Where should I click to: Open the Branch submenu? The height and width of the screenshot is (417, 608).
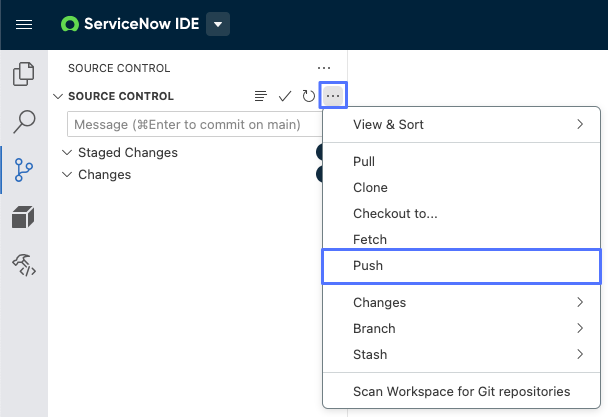(461, 328)
